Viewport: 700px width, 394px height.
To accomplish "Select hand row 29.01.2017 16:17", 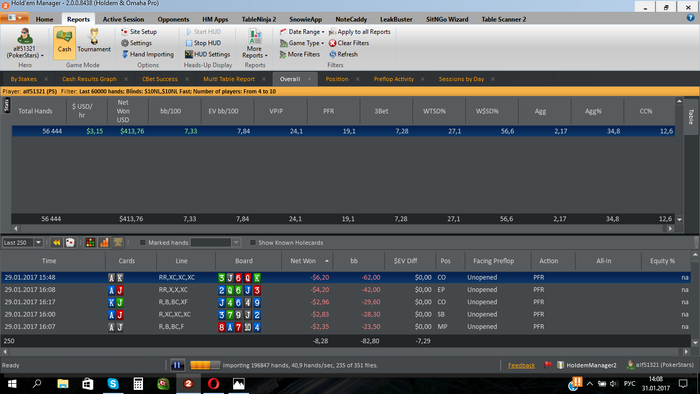I will [x=345, y=302].
